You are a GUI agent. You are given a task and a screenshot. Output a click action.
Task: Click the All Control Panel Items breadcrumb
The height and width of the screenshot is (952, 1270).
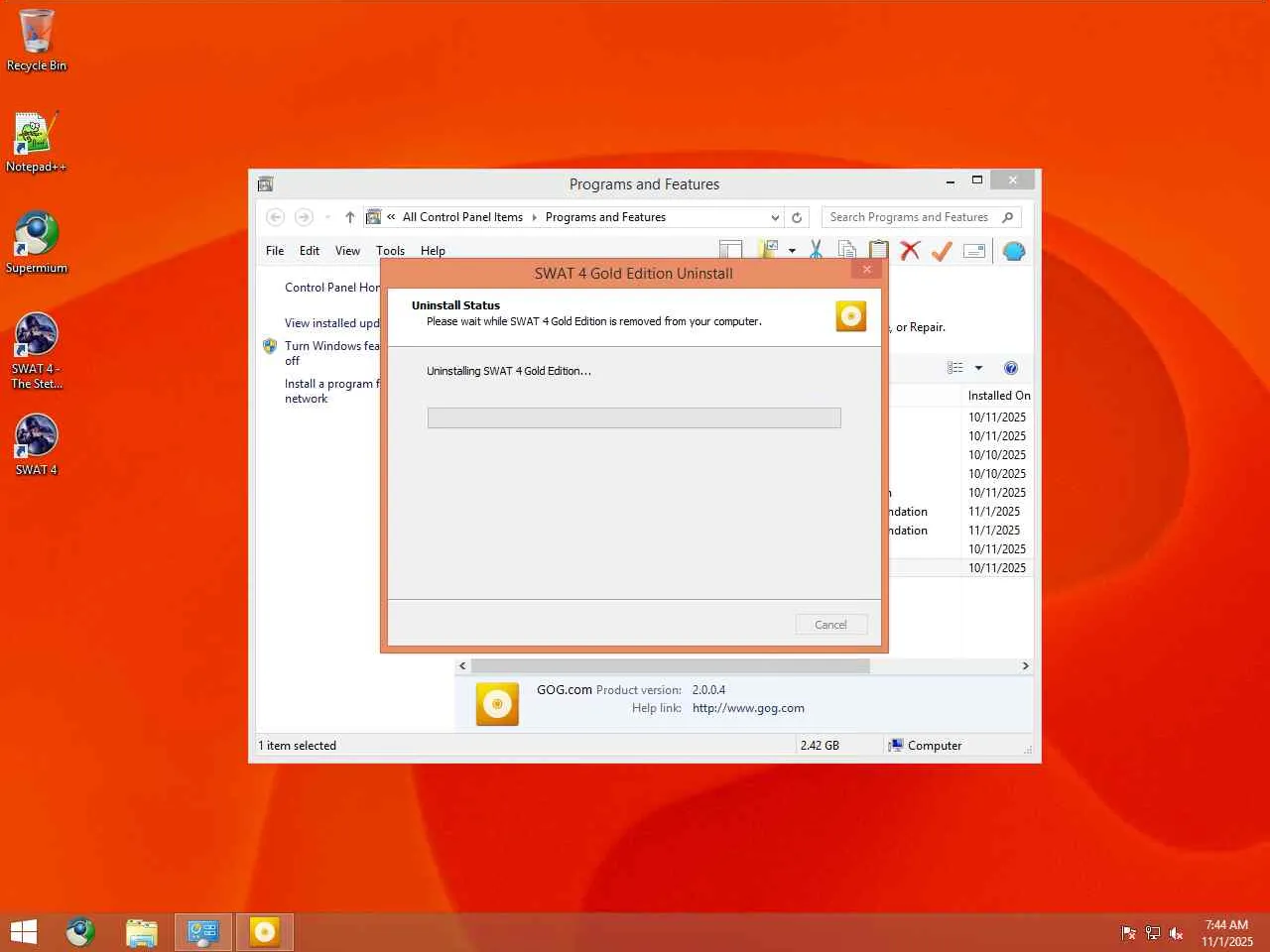click(x=462, y=217)
